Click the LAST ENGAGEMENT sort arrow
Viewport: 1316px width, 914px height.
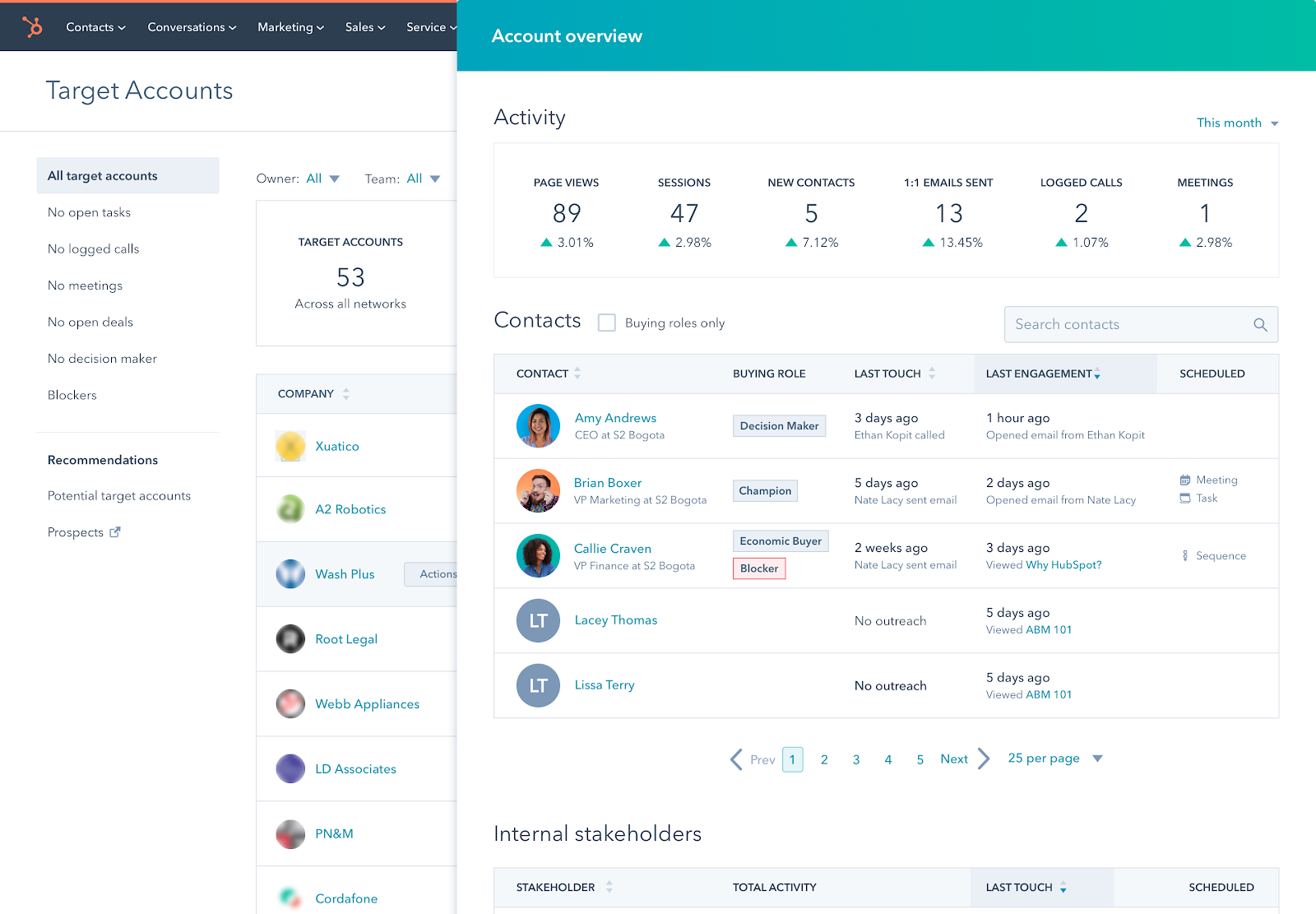coord(1097,374)
